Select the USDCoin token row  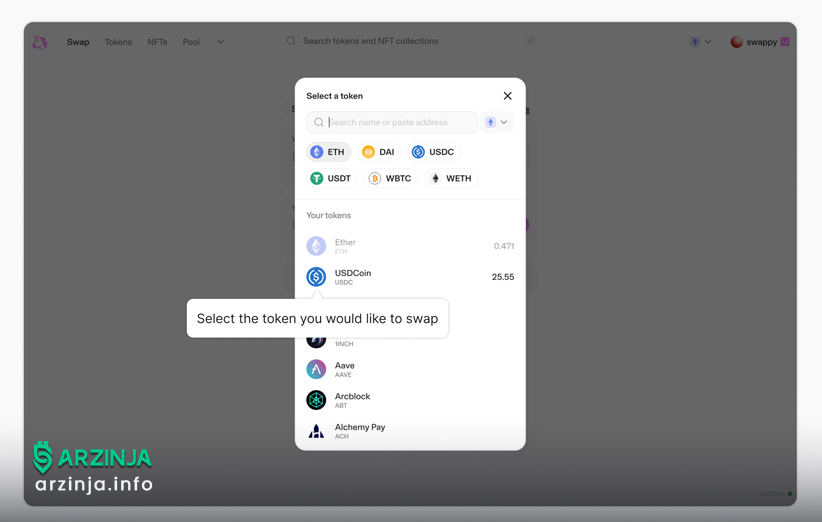pos(410,277)
